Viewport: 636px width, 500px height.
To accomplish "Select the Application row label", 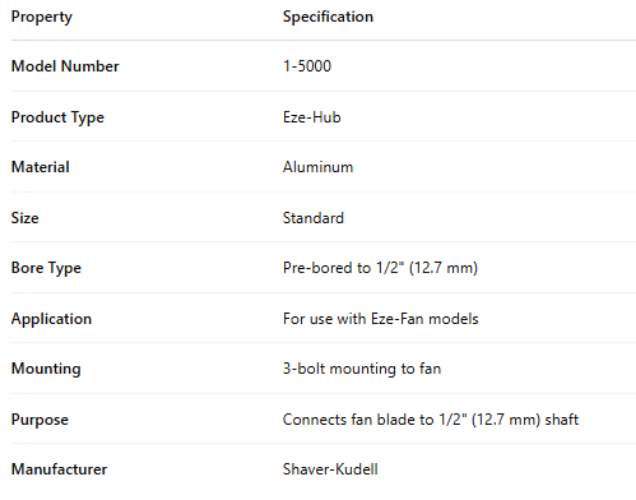I will [x=51, y=319].
